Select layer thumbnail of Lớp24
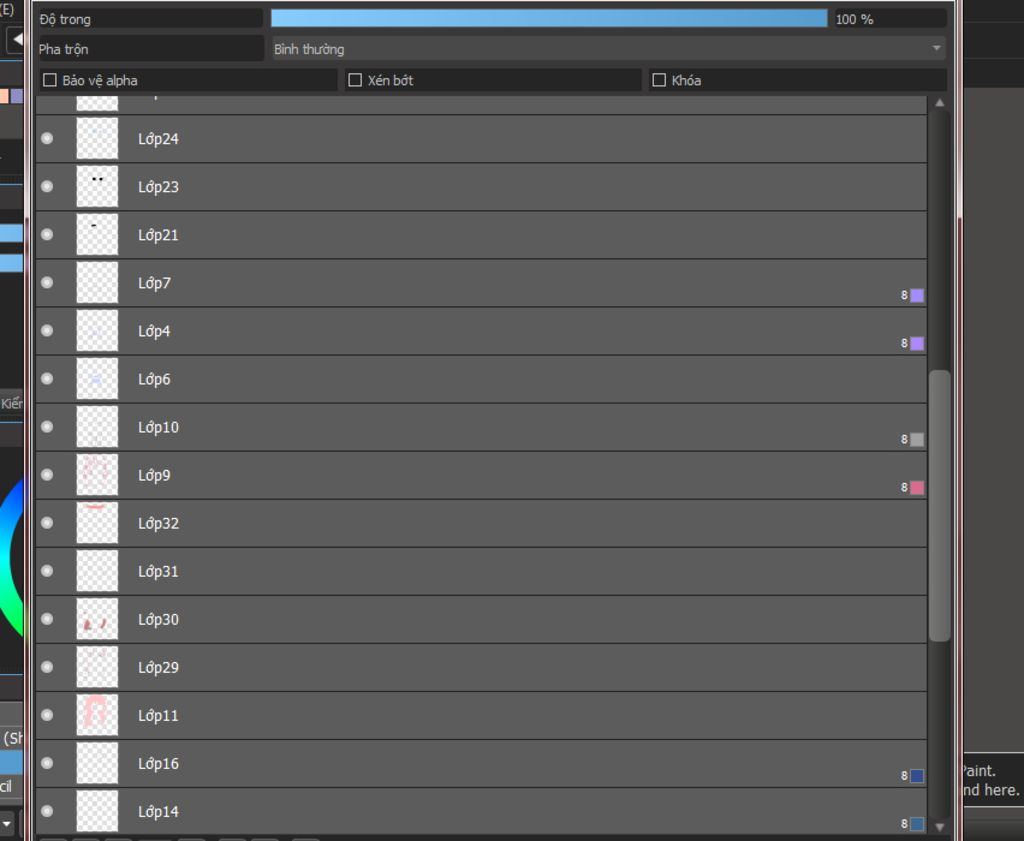Image resolution: width=1024 pixels, height=841 pixels. [97, 138]
